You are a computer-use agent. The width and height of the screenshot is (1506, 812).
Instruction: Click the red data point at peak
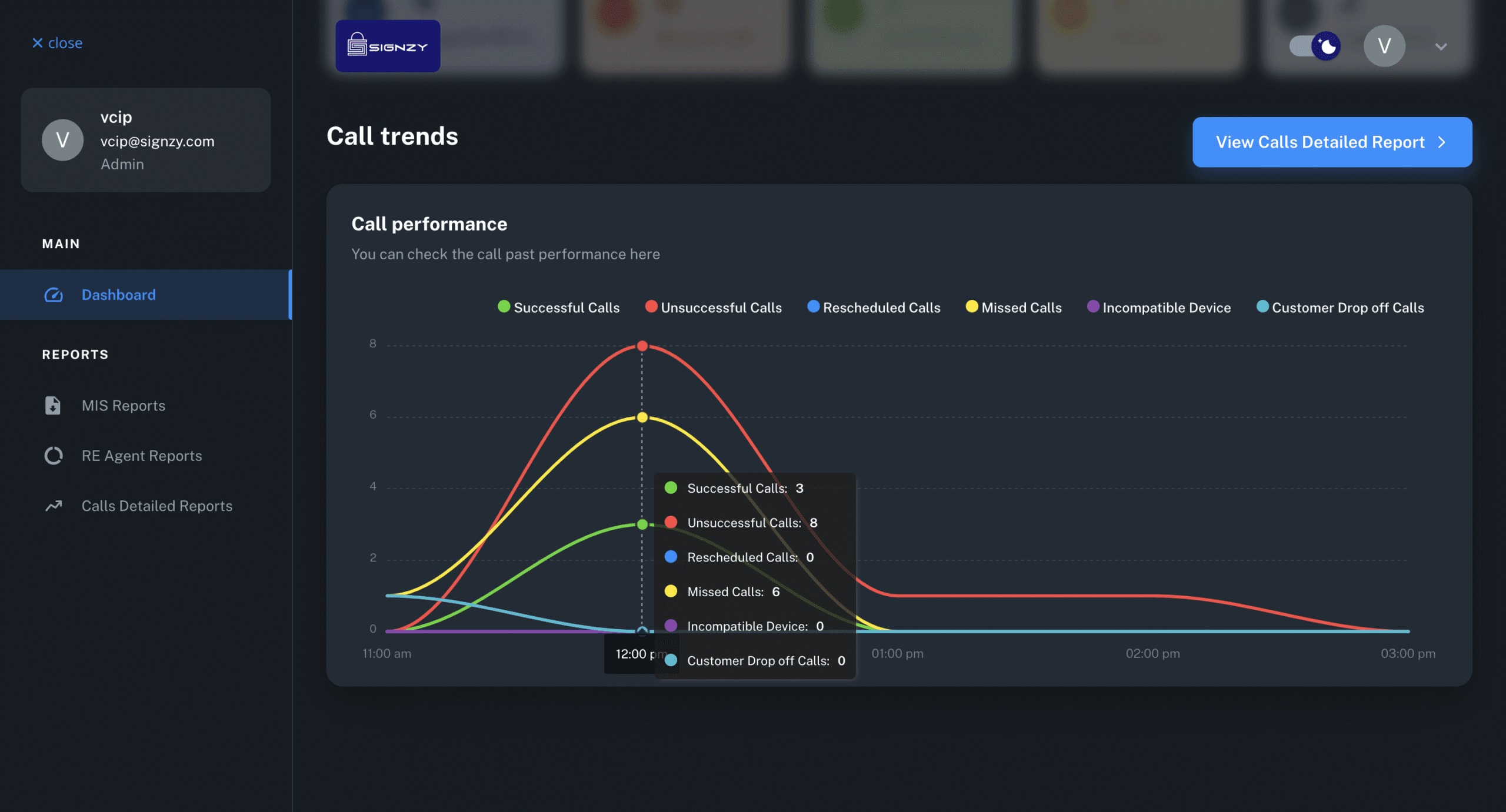point(642,346)
